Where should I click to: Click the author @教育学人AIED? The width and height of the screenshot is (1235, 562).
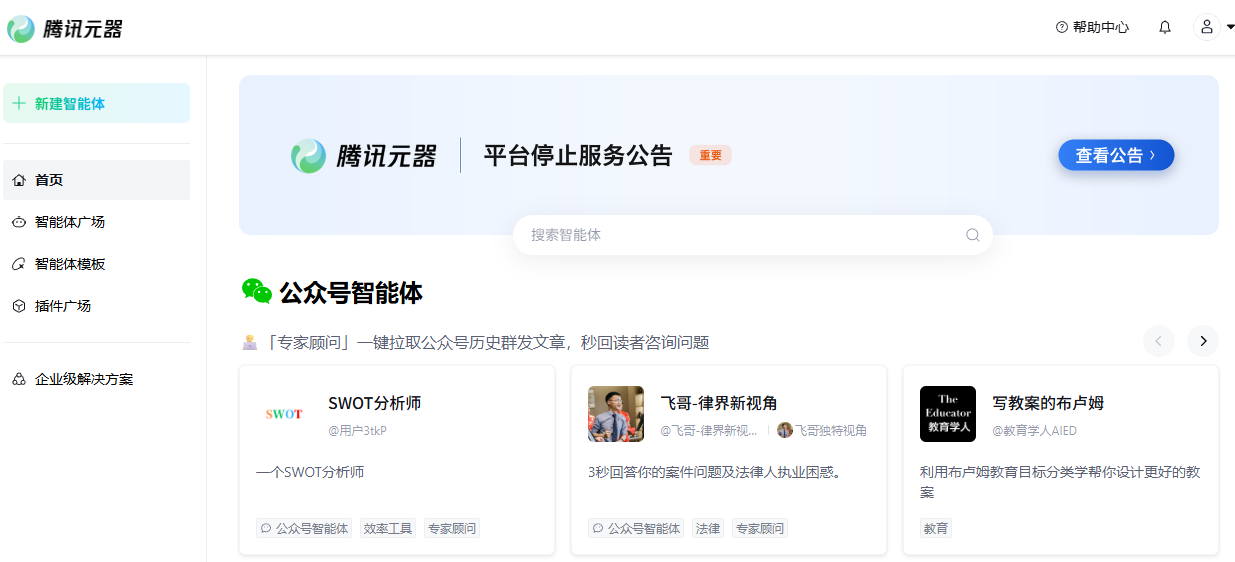tap(1034, 430)
